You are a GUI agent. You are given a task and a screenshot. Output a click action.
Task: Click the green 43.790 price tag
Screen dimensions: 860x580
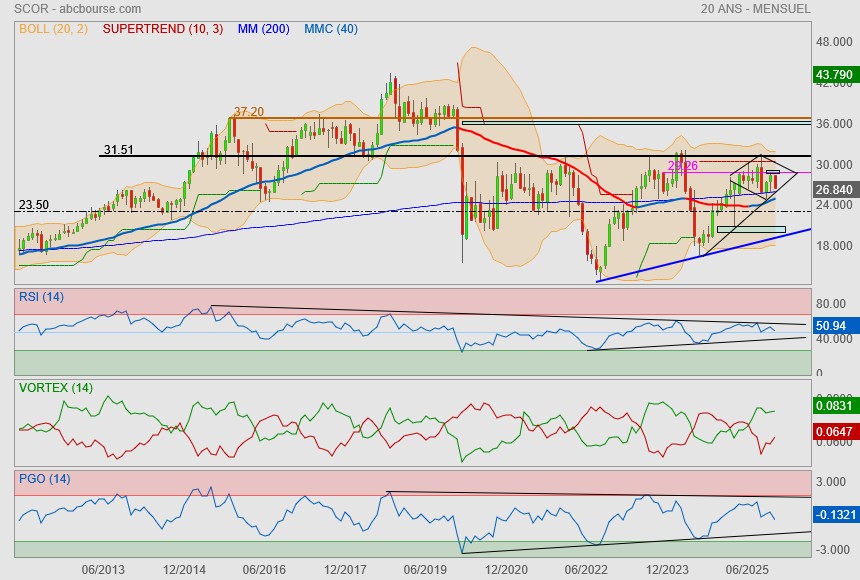pyautogui.click(x=834, y=74)
